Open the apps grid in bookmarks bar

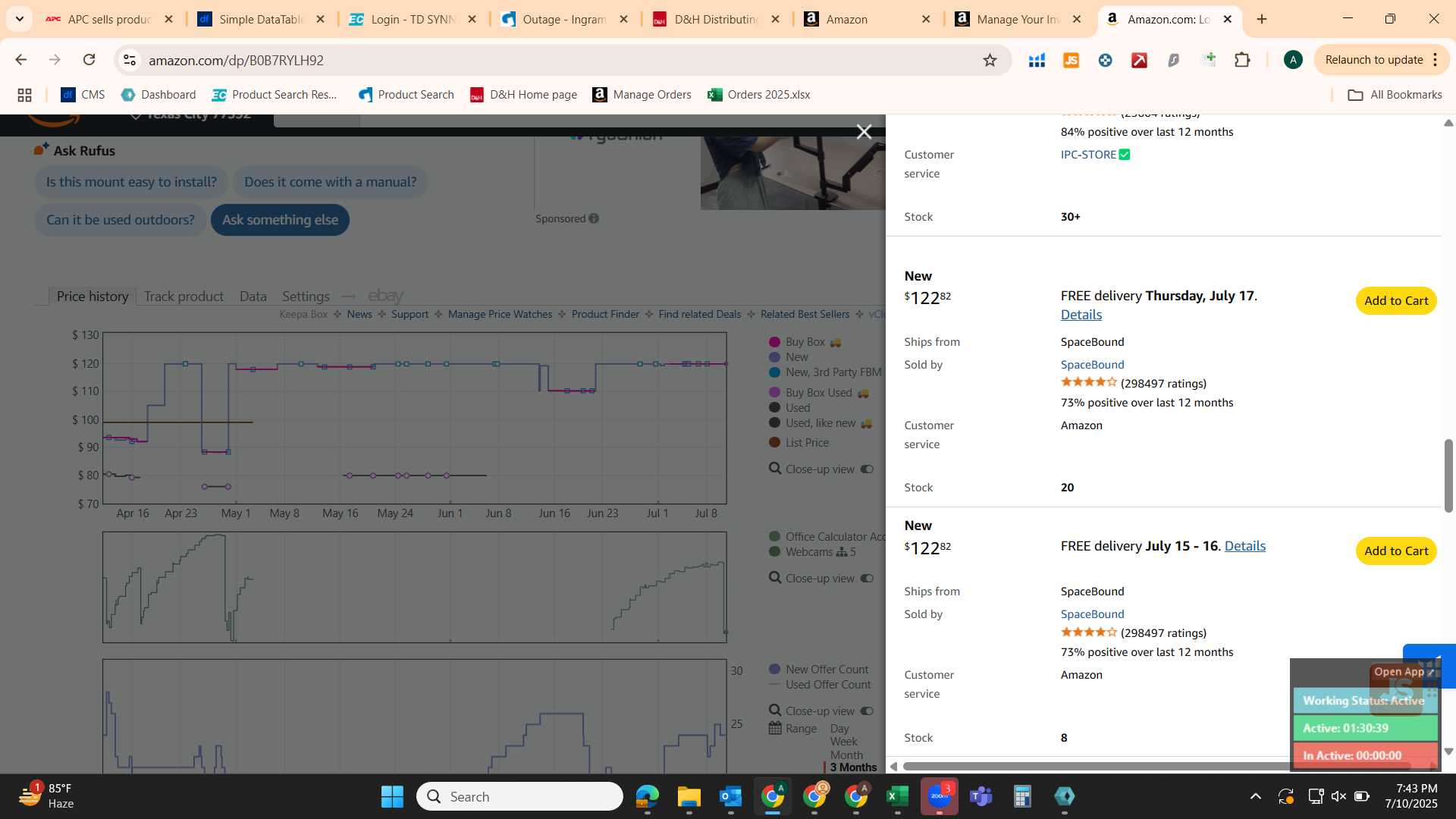pos(24,95)
